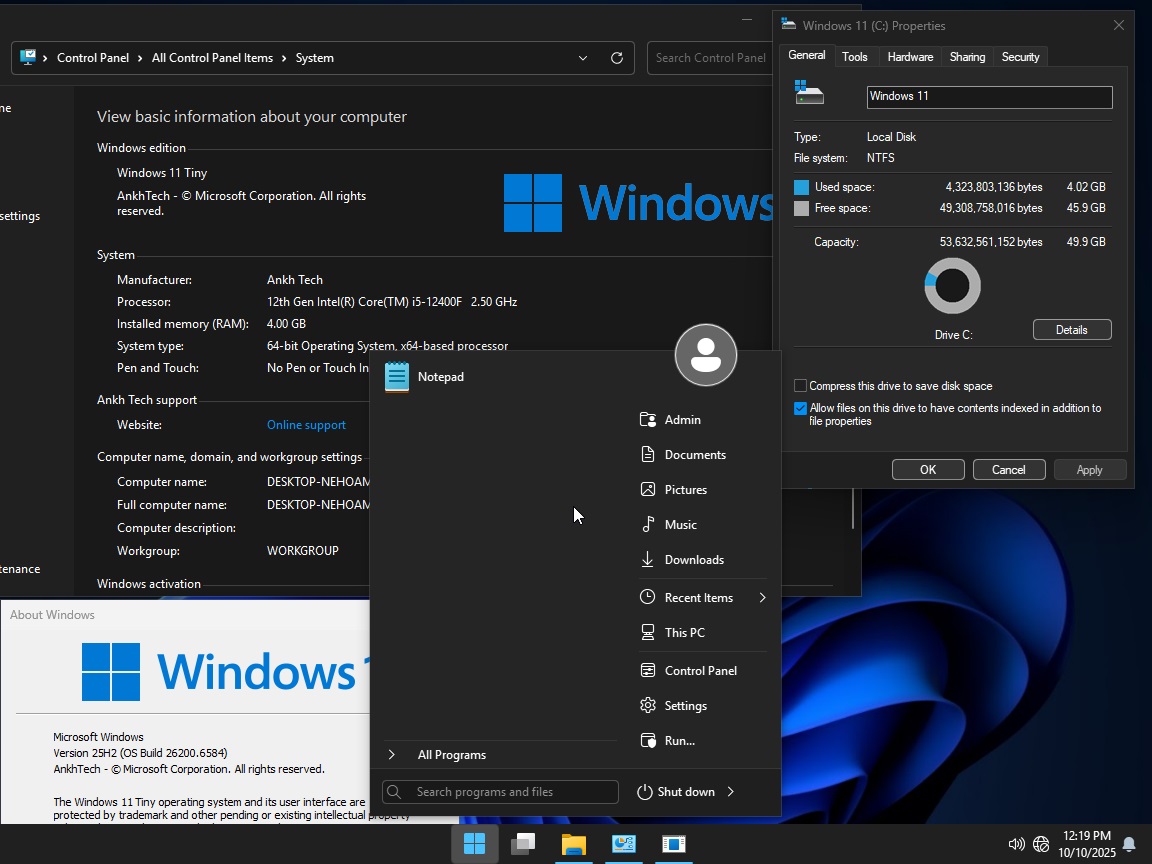This screenshot has width=1152, height=864.
Task: Open Notepad from the Start menu
Action: pyautogui.click(x=440, y=377)
